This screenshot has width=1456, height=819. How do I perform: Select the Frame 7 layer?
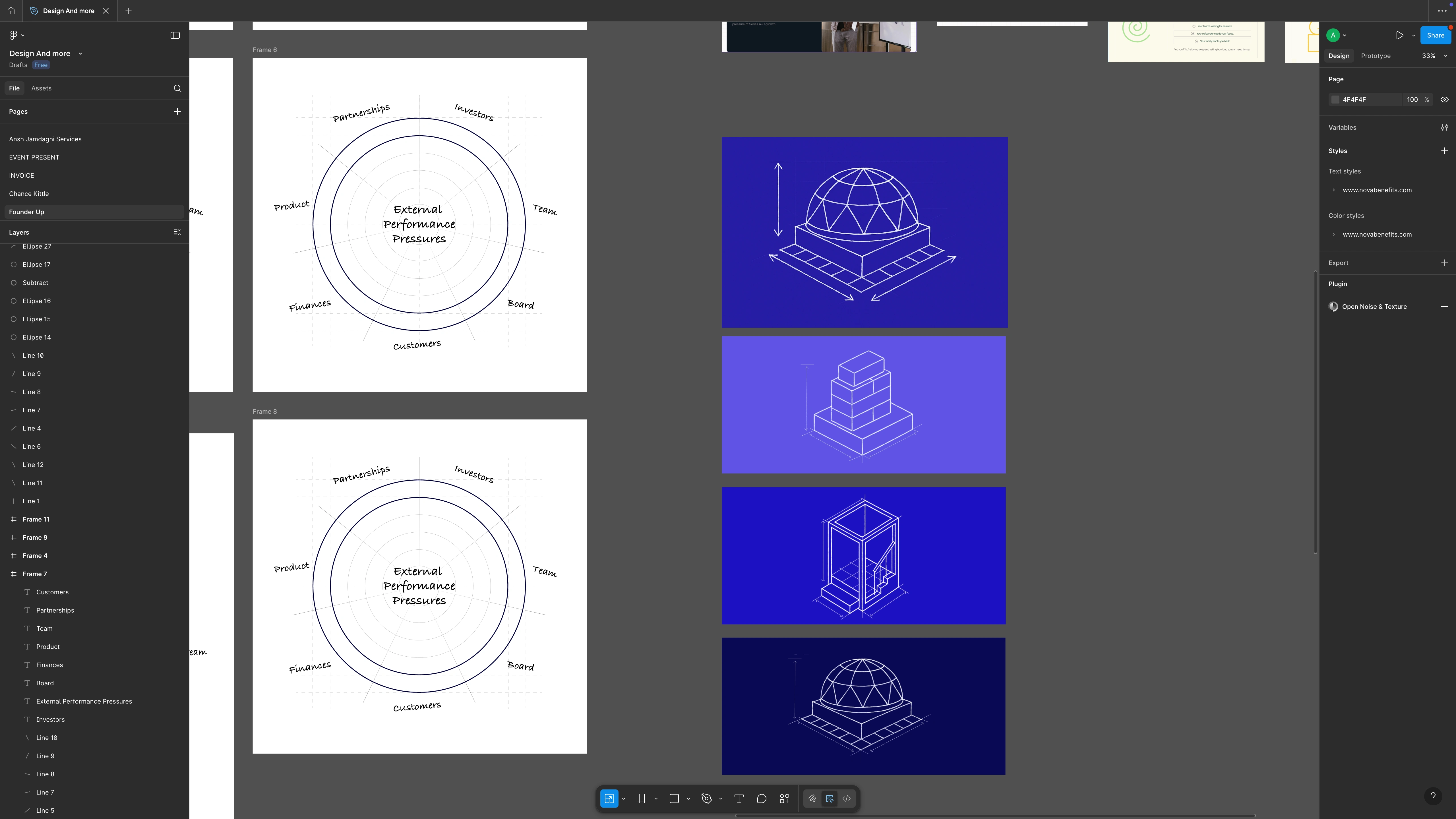click(34, 574)
